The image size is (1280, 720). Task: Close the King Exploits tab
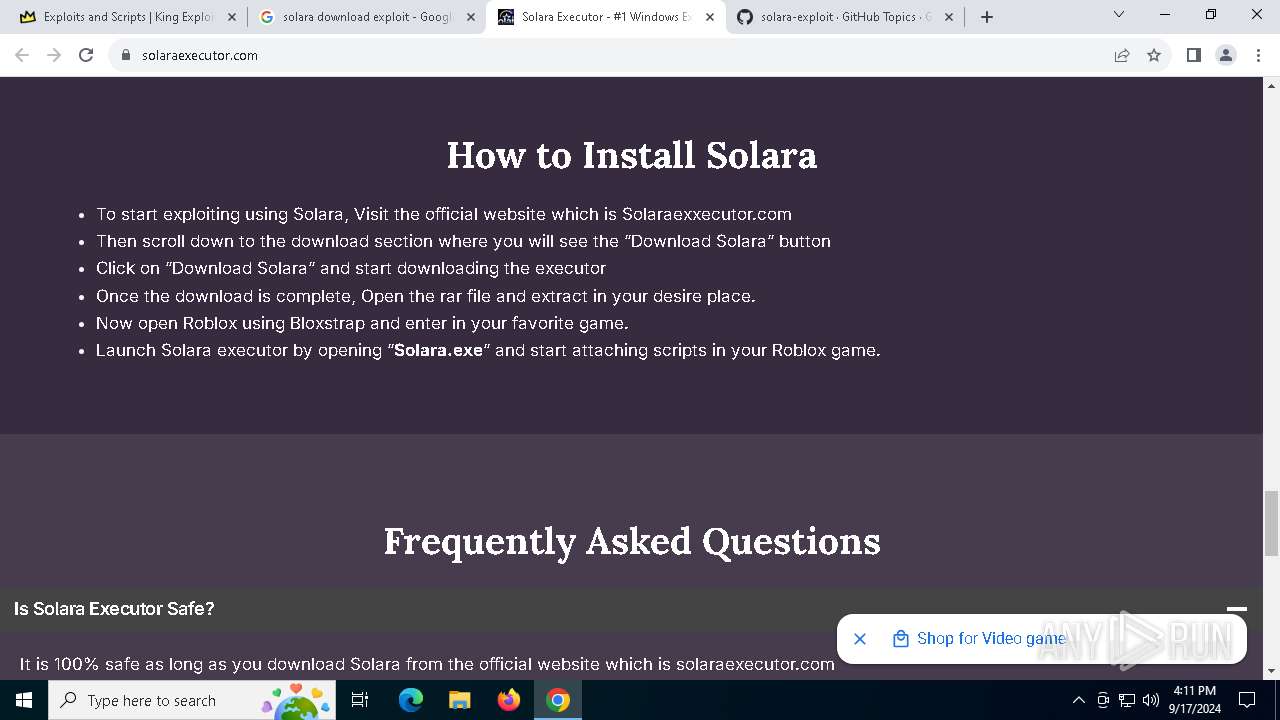pos(232,17)
